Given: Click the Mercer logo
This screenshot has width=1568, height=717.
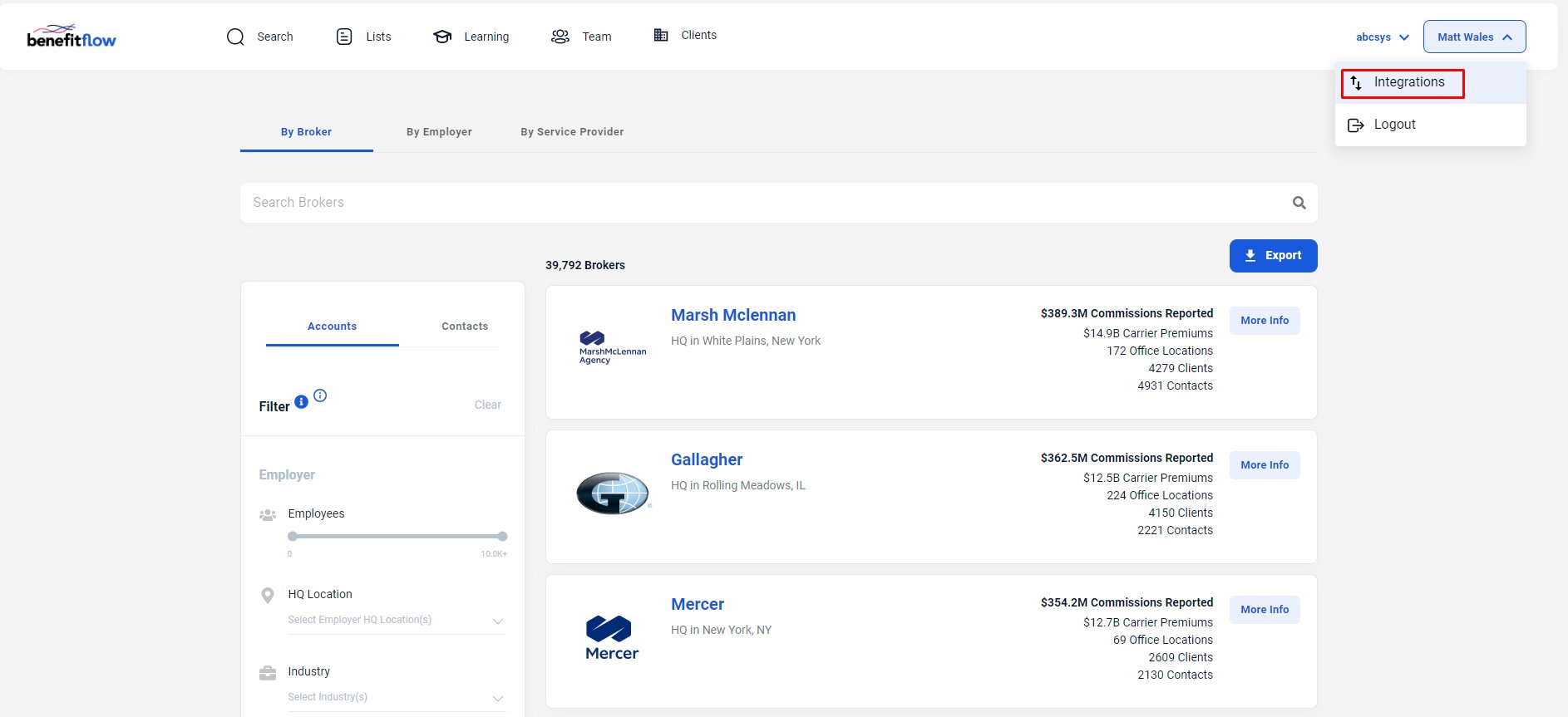Looking at the screenshot, I should 612,638.
